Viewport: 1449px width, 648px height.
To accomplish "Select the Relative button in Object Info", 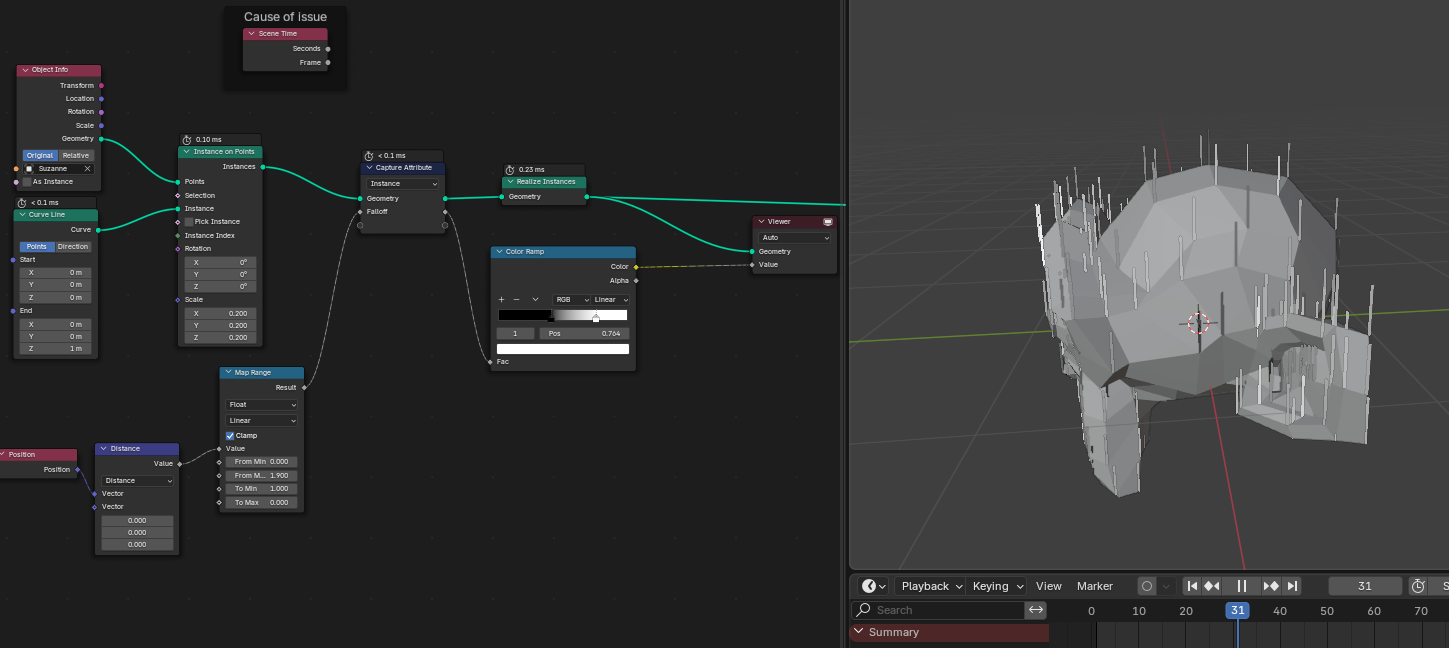I will click(76, 156).
